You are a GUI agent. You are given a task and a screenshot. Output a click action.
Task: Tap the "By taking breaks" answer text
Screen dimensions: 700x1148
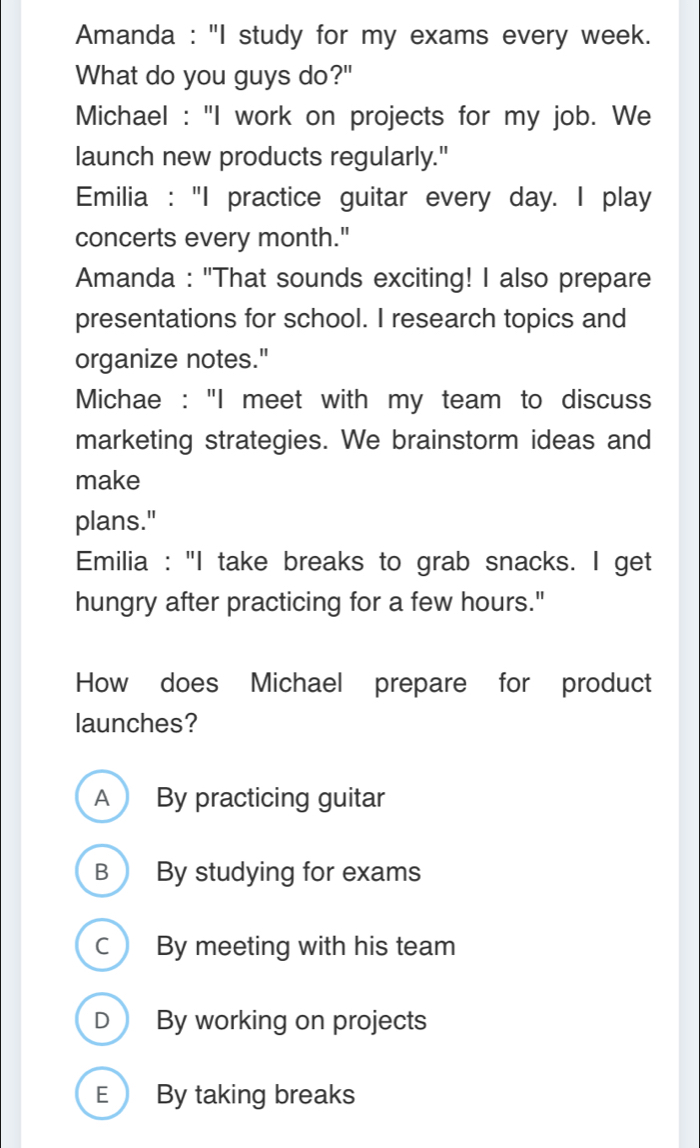pyautogui.click(x=256, y=1095)
